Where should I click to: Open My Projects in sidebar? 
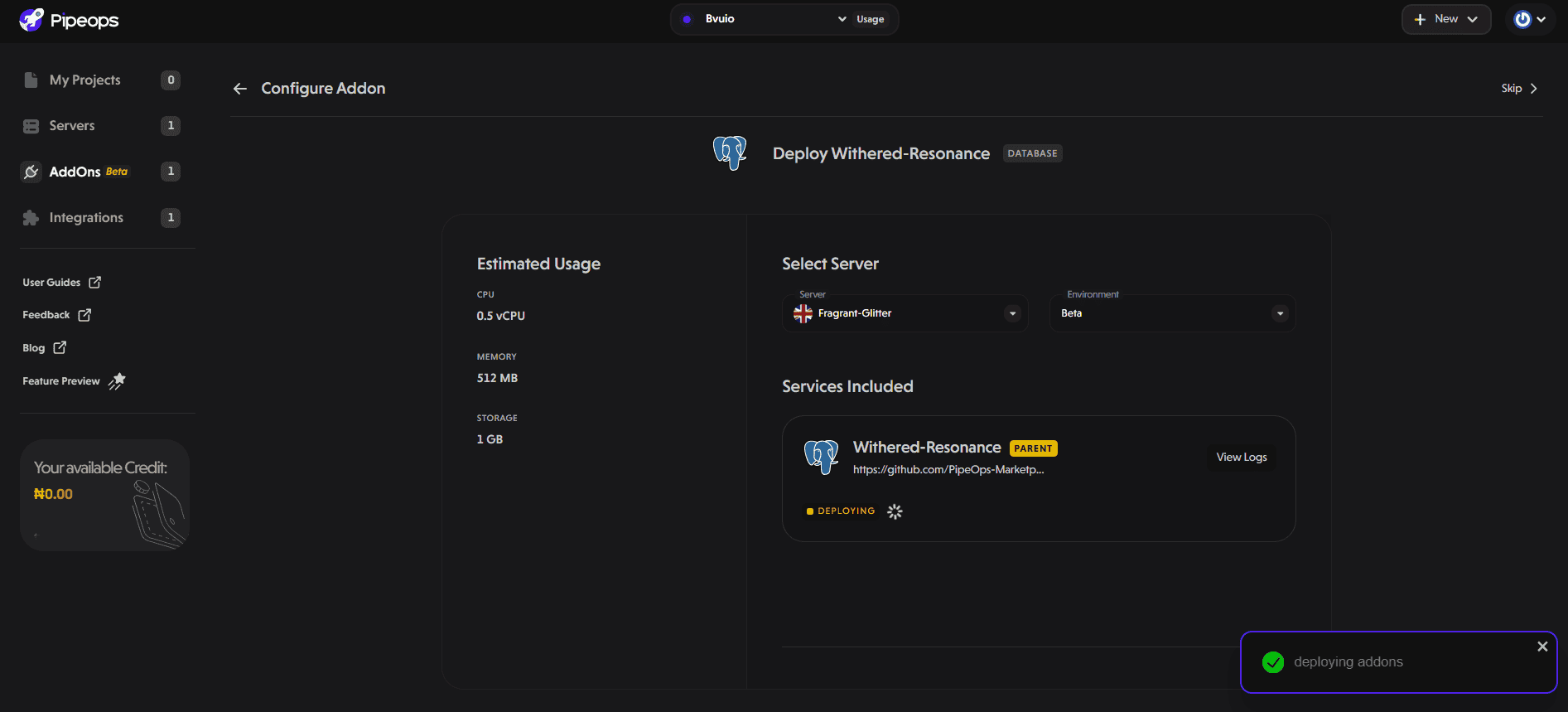click(84, 80)
